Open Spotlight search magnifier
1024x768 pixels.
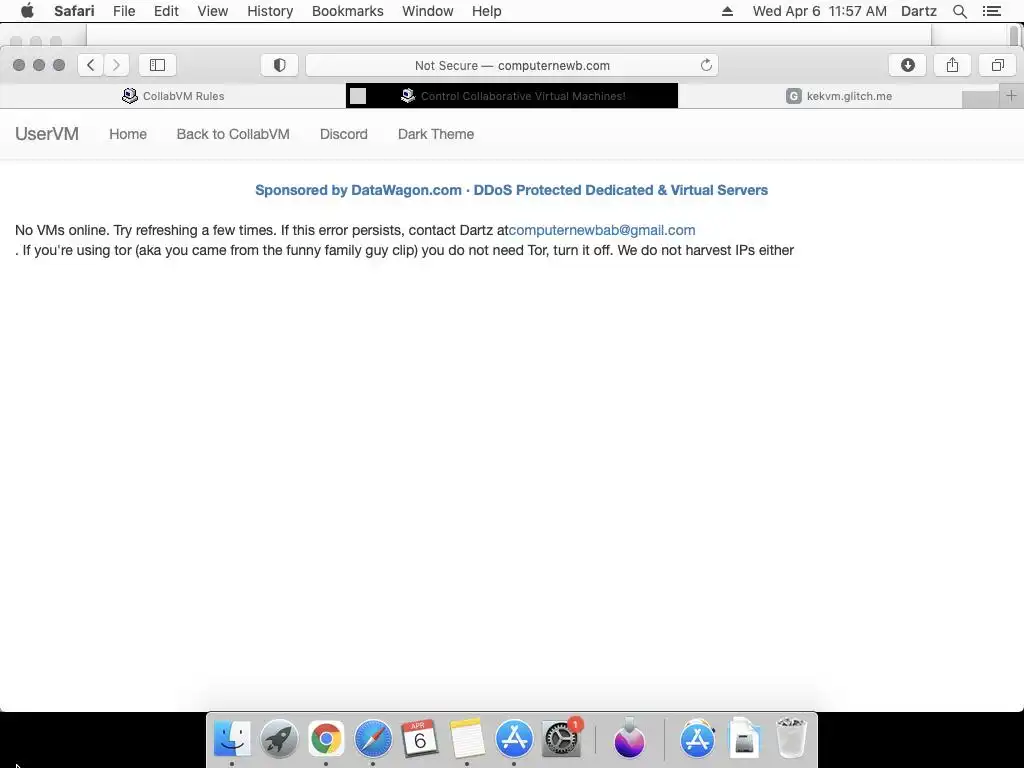point(959,11)
